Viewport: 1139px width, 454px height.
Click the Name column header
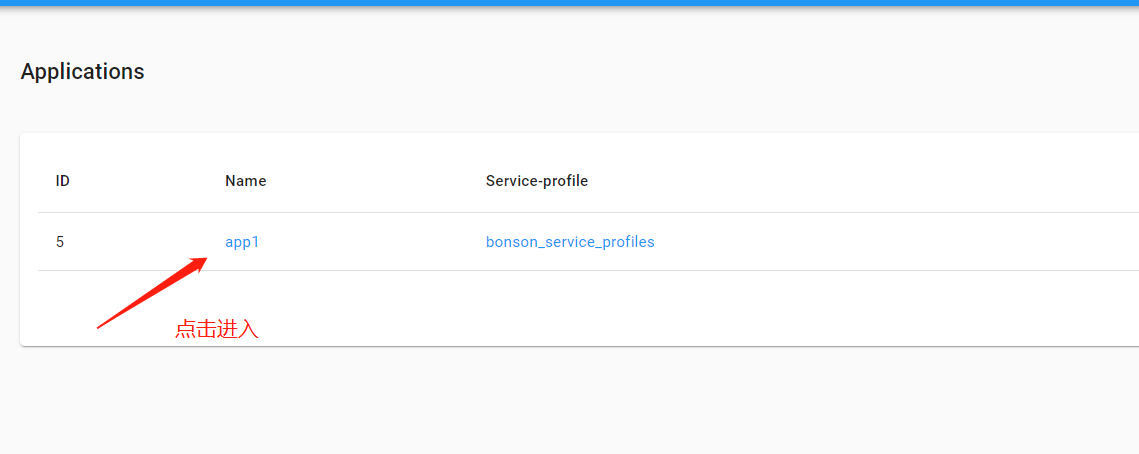point(245,181)
